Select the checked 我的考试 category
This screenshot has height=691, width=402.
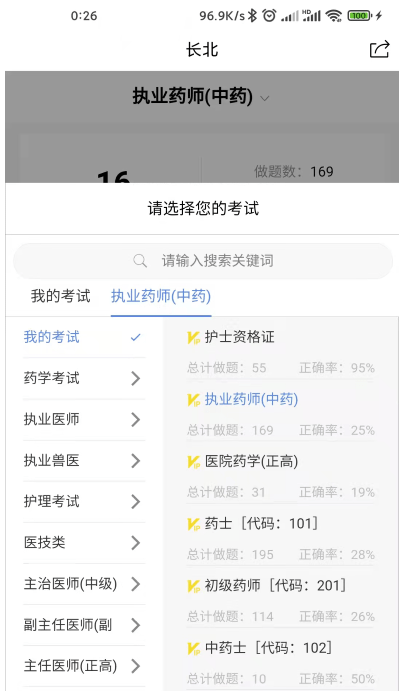(x=84, y=337)
